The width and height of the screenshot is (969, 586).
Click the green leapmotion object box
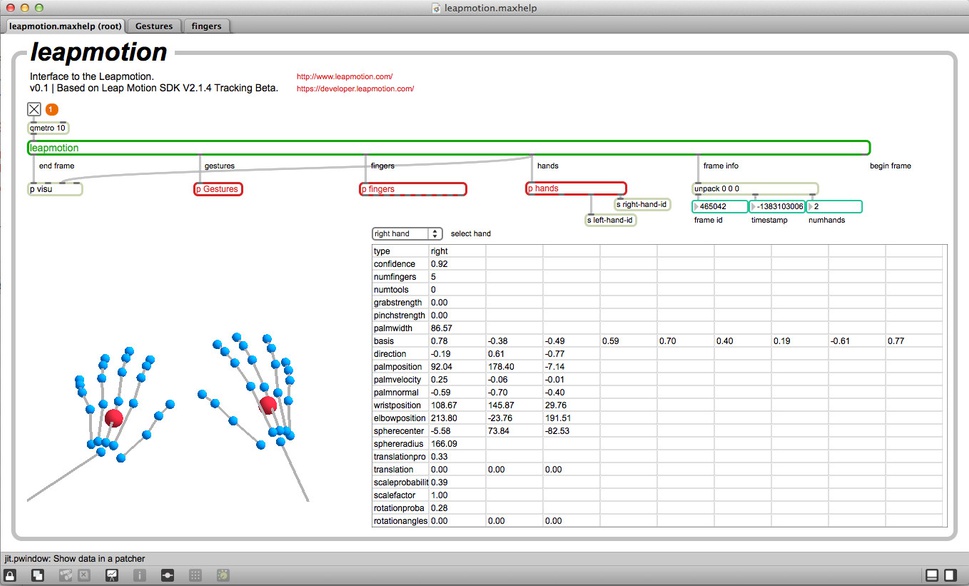pos(449,148)
